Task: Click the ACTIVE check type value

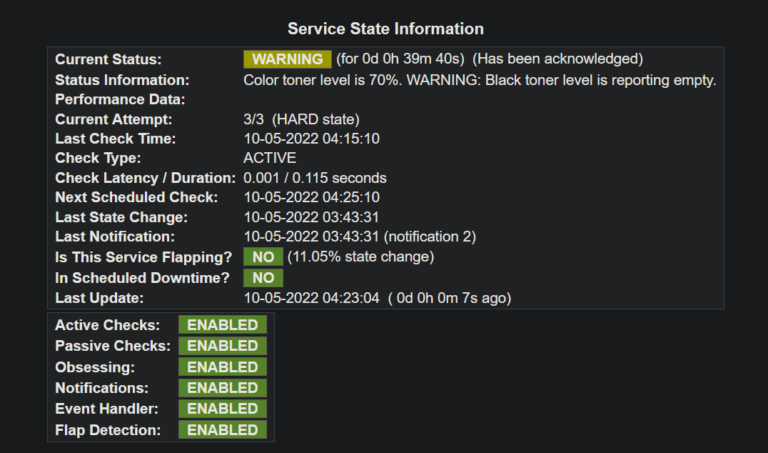Action: [x=270, y=158]
